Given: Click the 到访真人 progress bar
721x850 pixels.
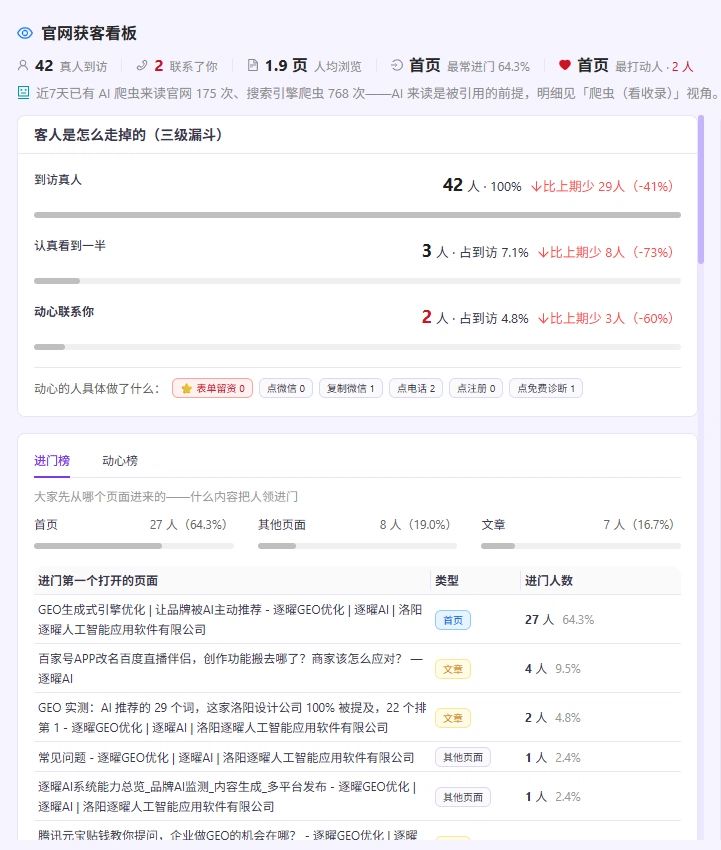Looking at the screenshot, I should click(357, 215).
